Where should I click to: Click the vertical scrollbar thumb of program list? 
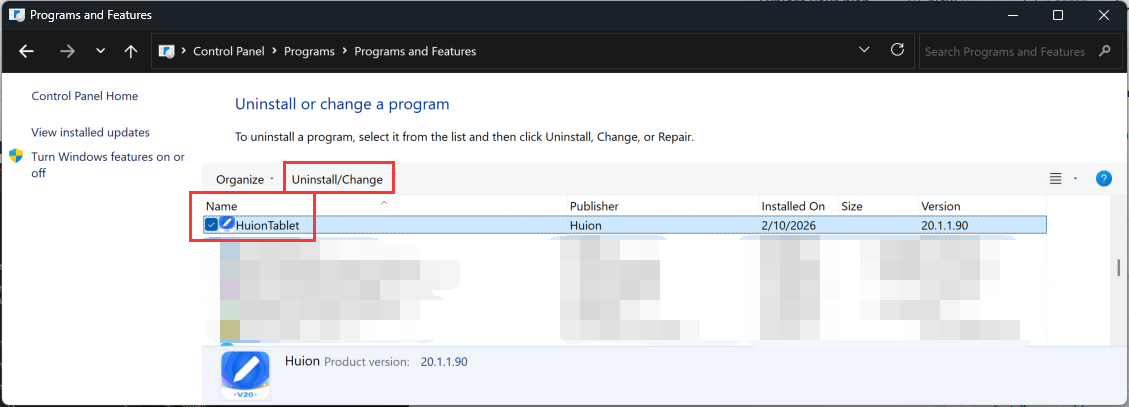[x=1118, y=267]
